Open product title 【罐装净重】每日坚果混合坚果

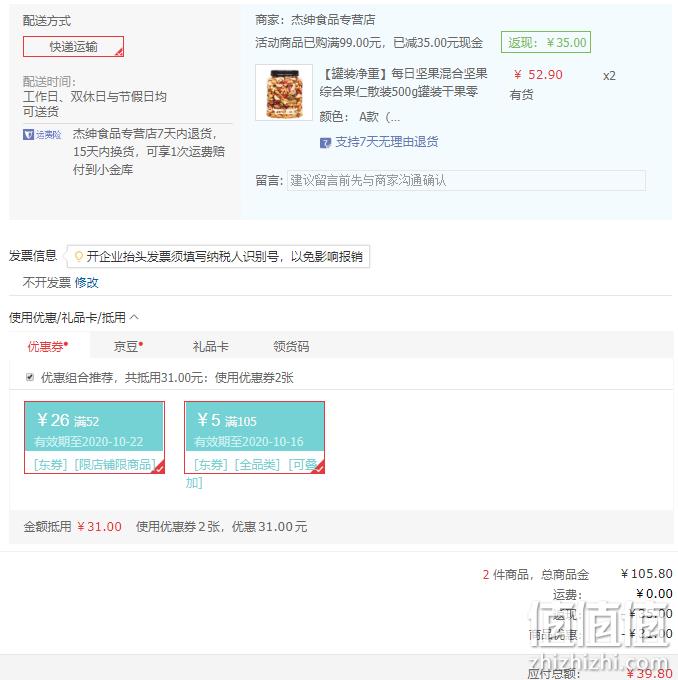[x=405, y=74]
